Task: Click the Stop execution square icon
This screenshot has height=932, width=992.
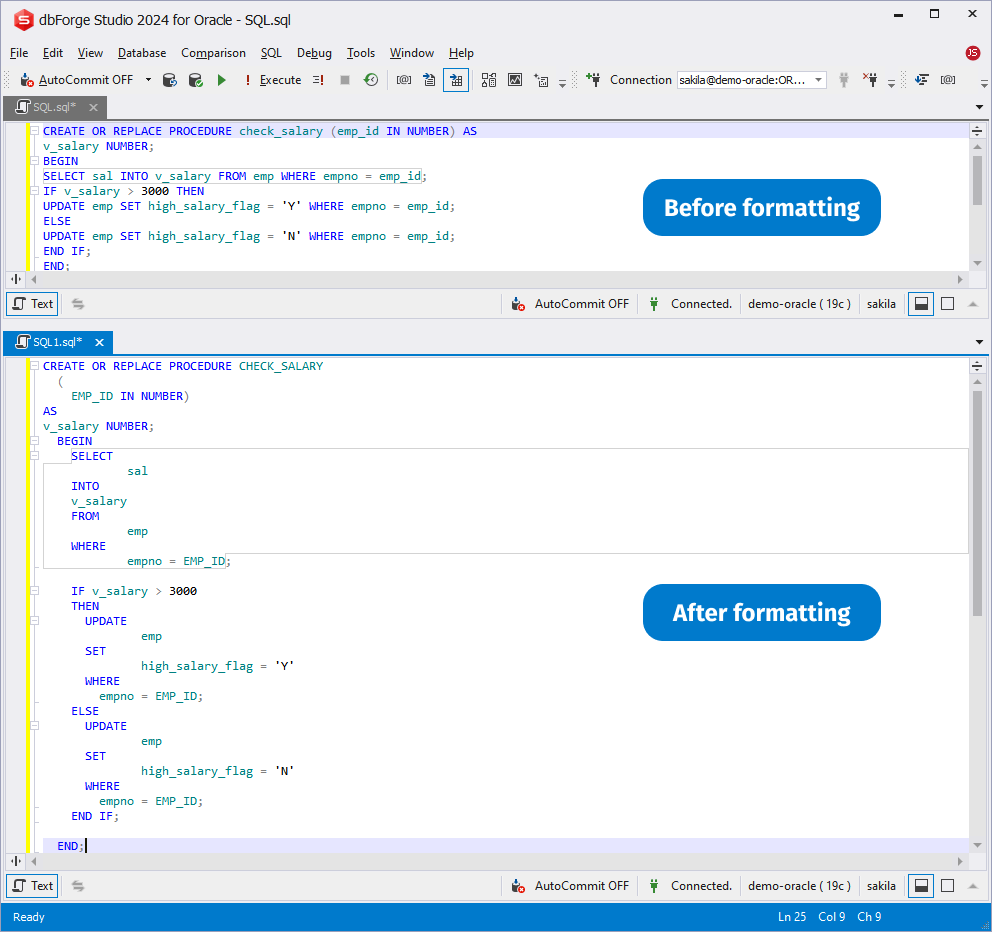Action: [x=345, y=80]
